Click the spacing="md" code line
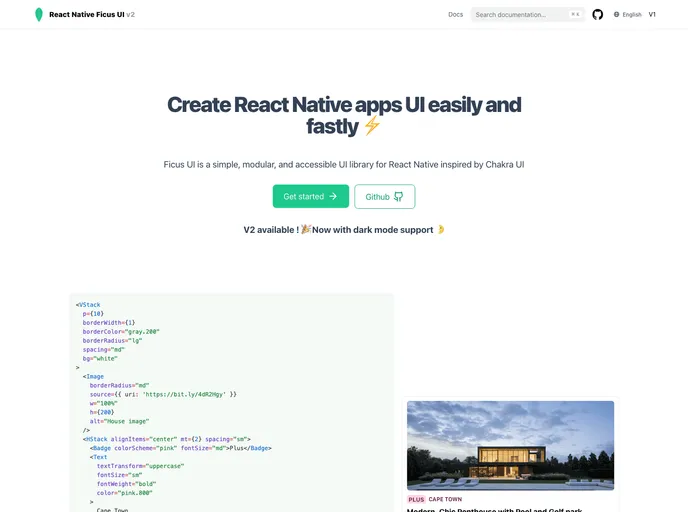The height and width of the screenshot is (512, 688). point(104,350)
